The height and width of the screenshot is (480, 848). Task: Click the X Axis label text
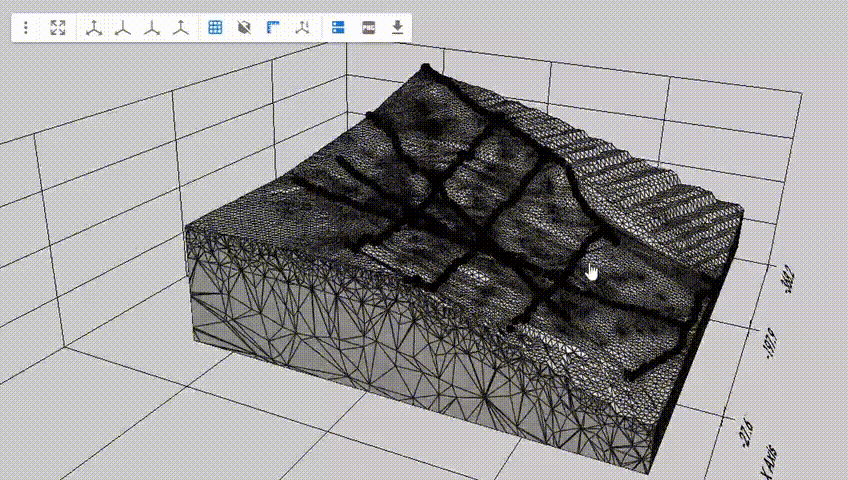point(768,461)
